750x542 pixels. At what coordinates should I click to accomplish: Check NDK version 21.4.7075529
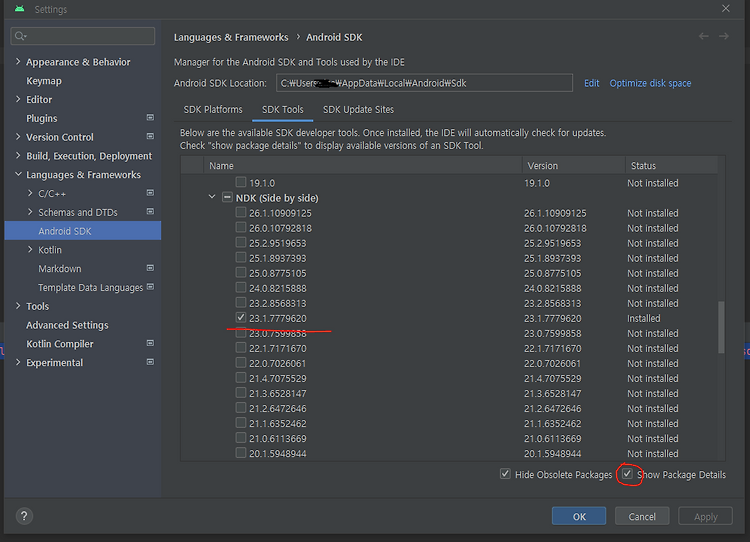click(x=241, y=378)
